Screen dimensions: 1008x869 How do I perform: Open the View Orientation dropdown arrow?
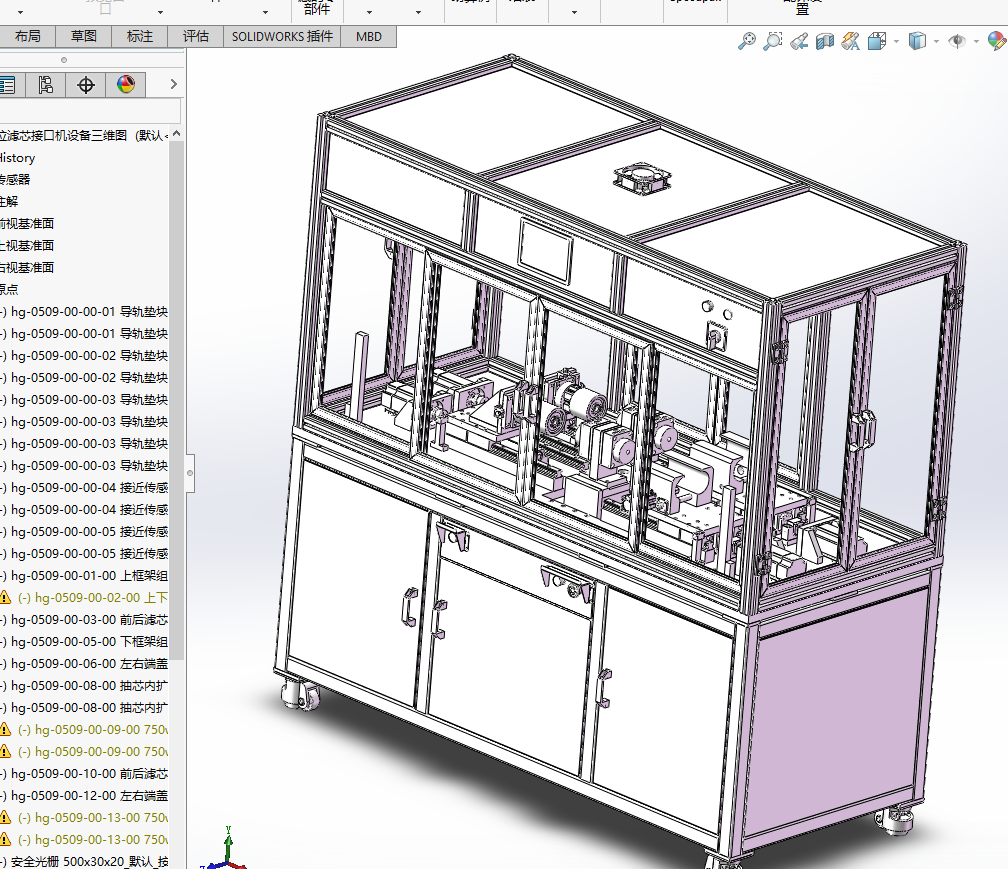pyautogui.click(x=896, y=42)
